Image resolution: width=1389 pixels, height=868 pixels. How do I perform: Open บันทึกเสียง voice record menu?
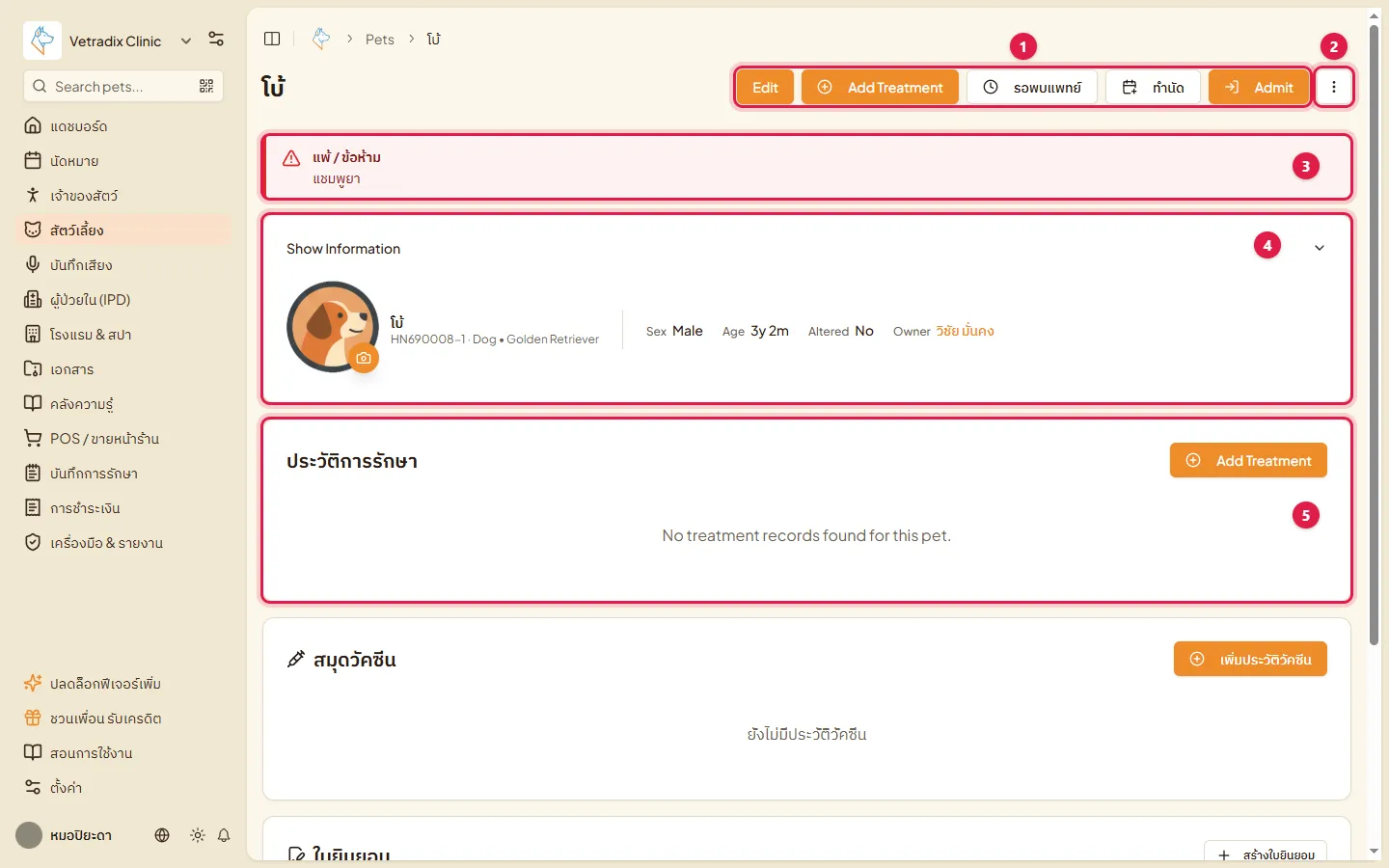(125, 265)
